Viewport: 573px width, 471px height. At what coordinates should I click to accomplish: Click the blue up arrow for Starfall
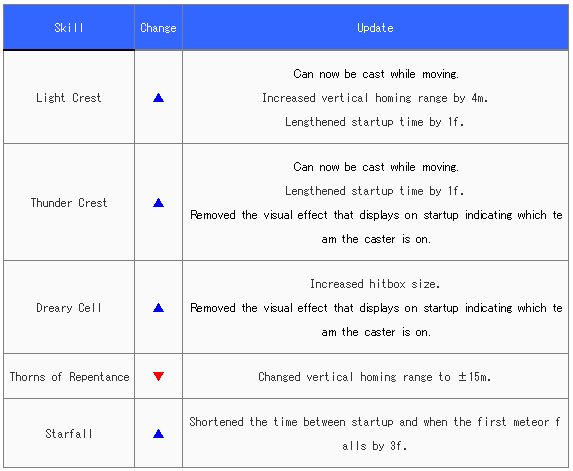tap(158, 434)
